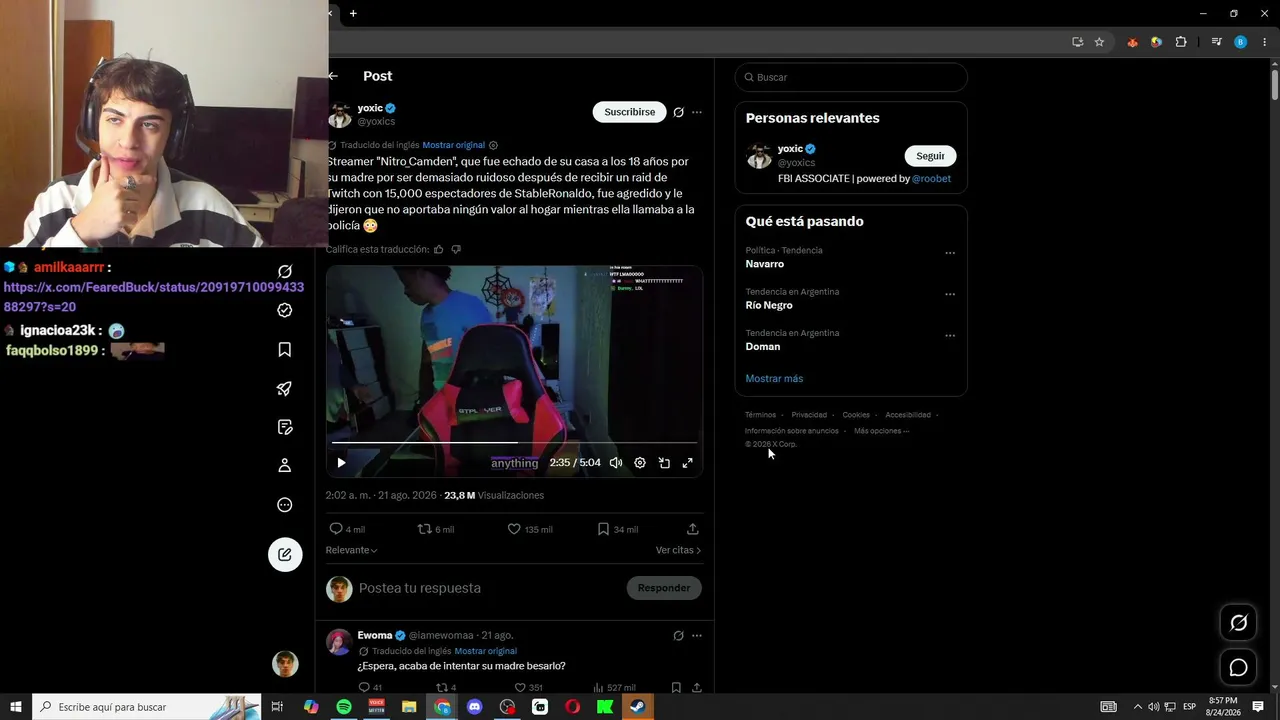
Task: Click the install app icon in address bar
Action: [x=1077, y=42]
